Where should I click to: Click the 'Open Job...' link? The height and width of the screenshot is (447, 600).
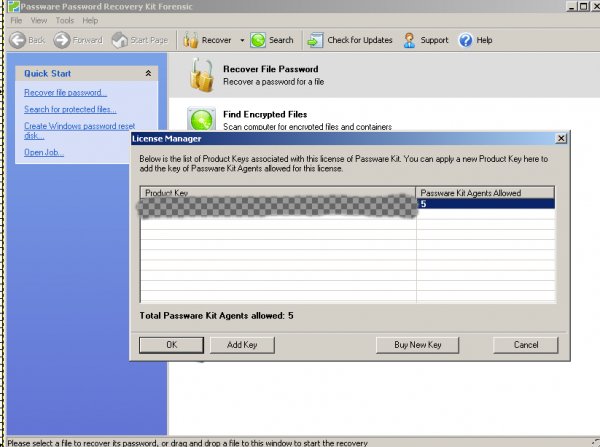tap(44, 152)
